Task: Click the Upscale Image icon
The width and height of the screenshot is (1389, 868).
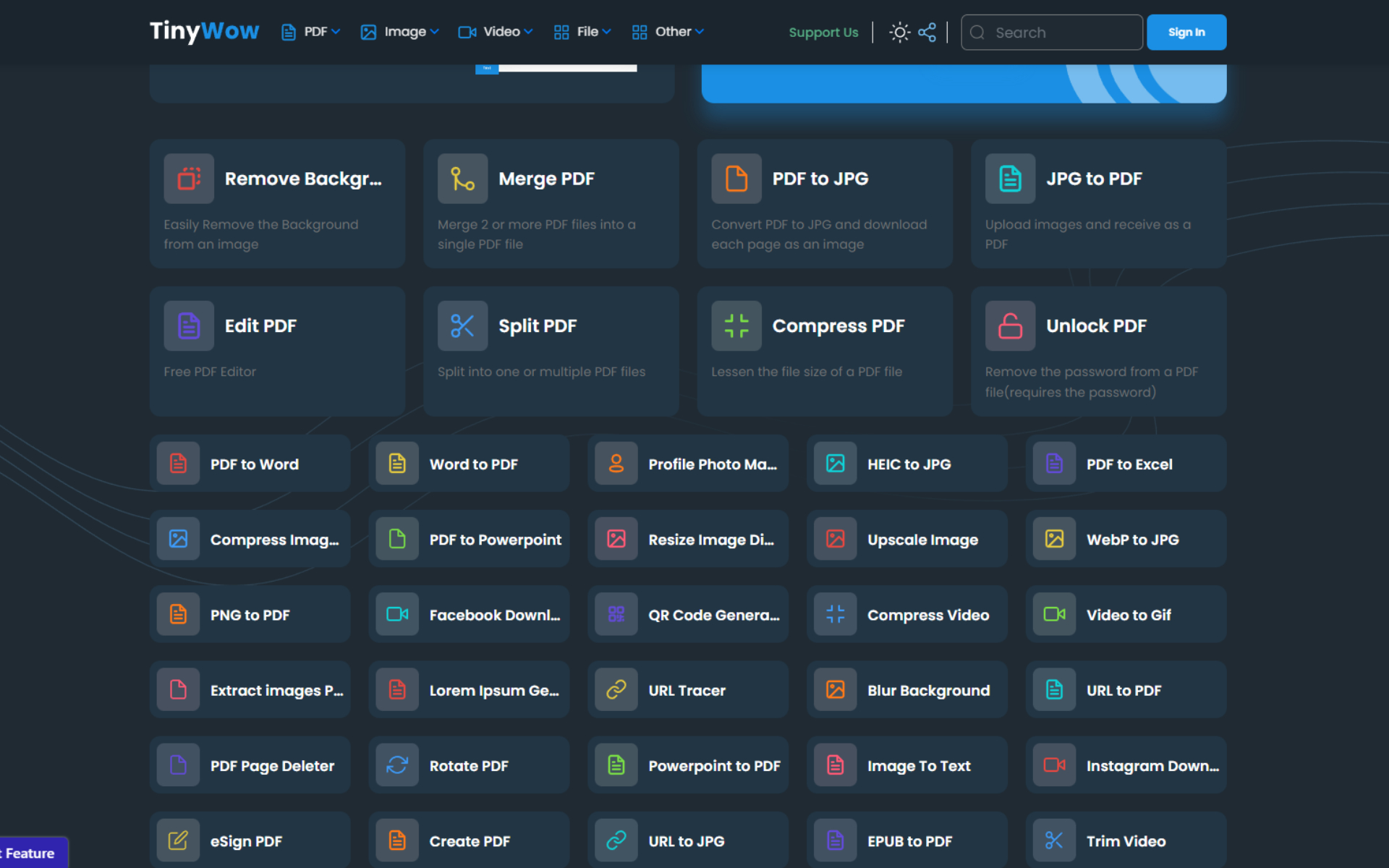Action: 836,539
